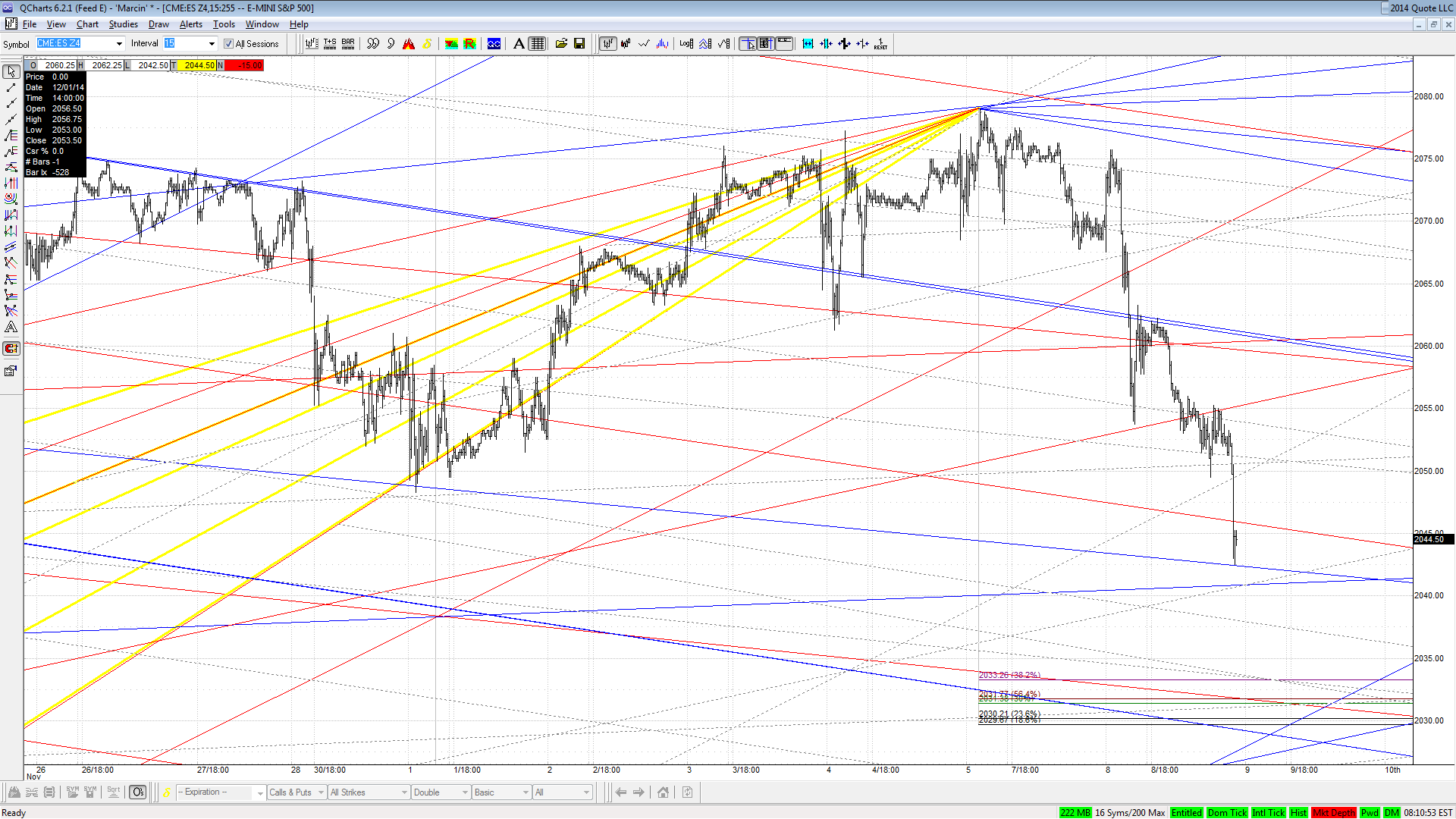
Task: Click the home icon in bottom toolbar
Action: pyautogui.click(x=664, y=792)
